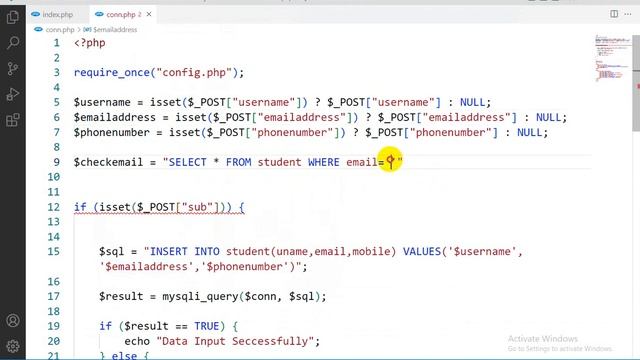Image resolution: width=640 pixels, height=360 pixels.
Task: Click the conn.php breadcrumb
Action: (60, 30)
